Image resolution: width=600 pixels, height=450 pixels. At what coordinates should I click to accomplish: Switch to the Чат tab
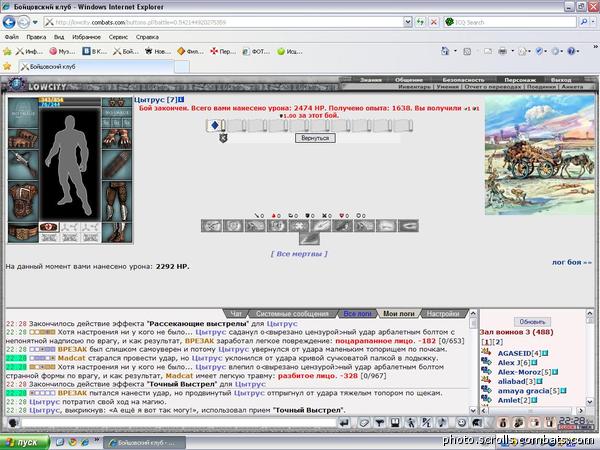coord(236,314)
